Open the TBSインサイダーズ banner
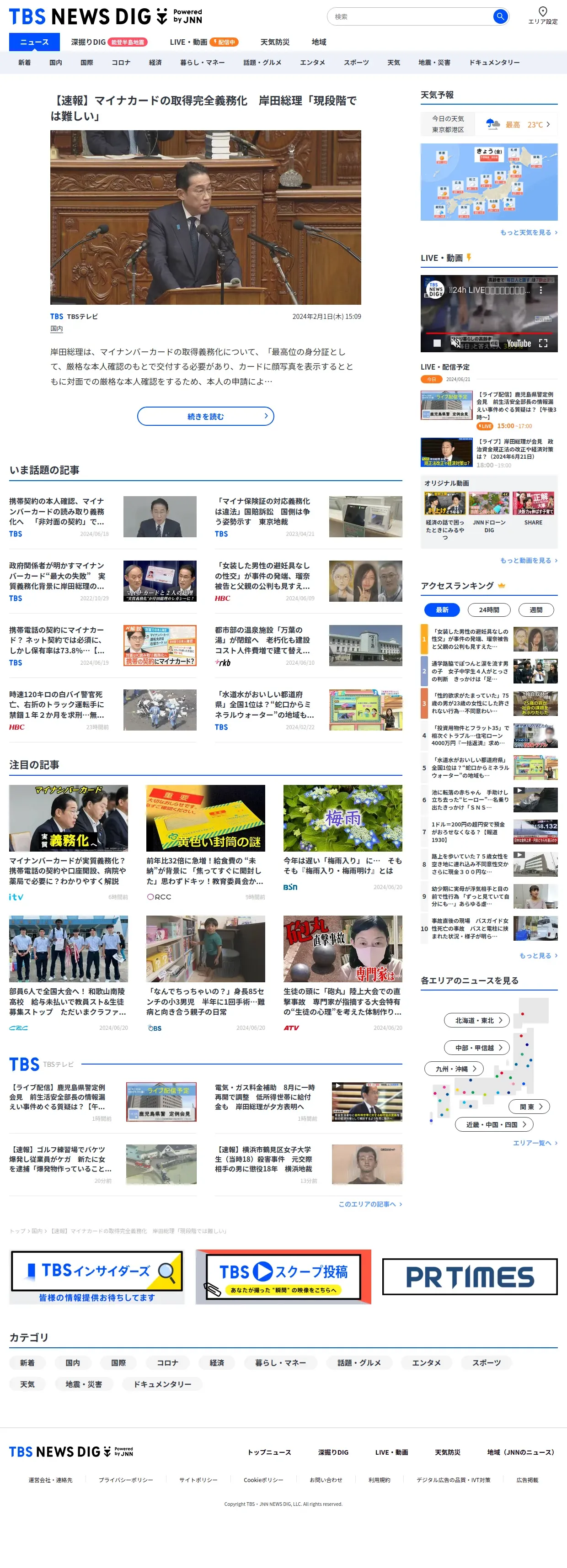This screenshot has height=1568, width=567. click(97, 1277)
